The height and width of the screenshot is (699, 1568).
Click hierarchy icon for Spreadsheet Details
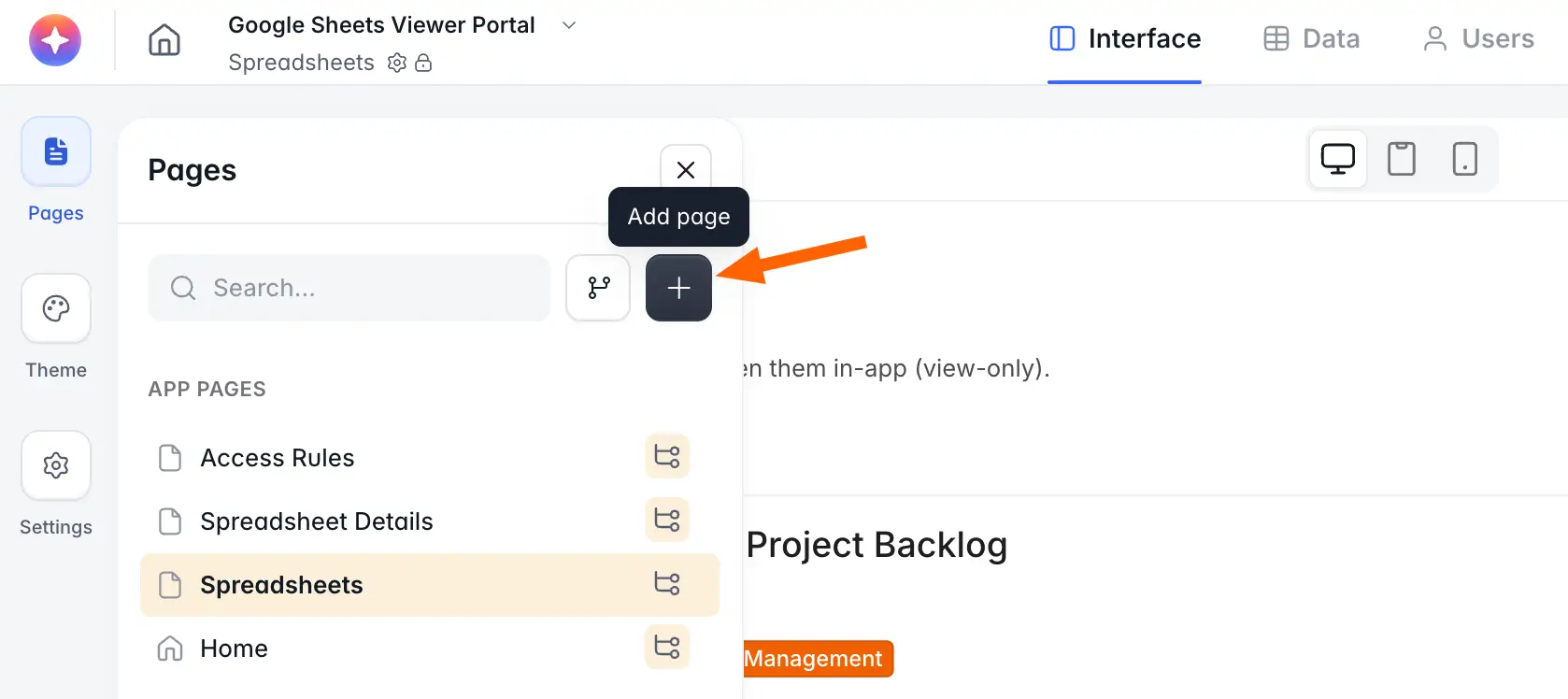pyautogui.click(x=667, y=520)
